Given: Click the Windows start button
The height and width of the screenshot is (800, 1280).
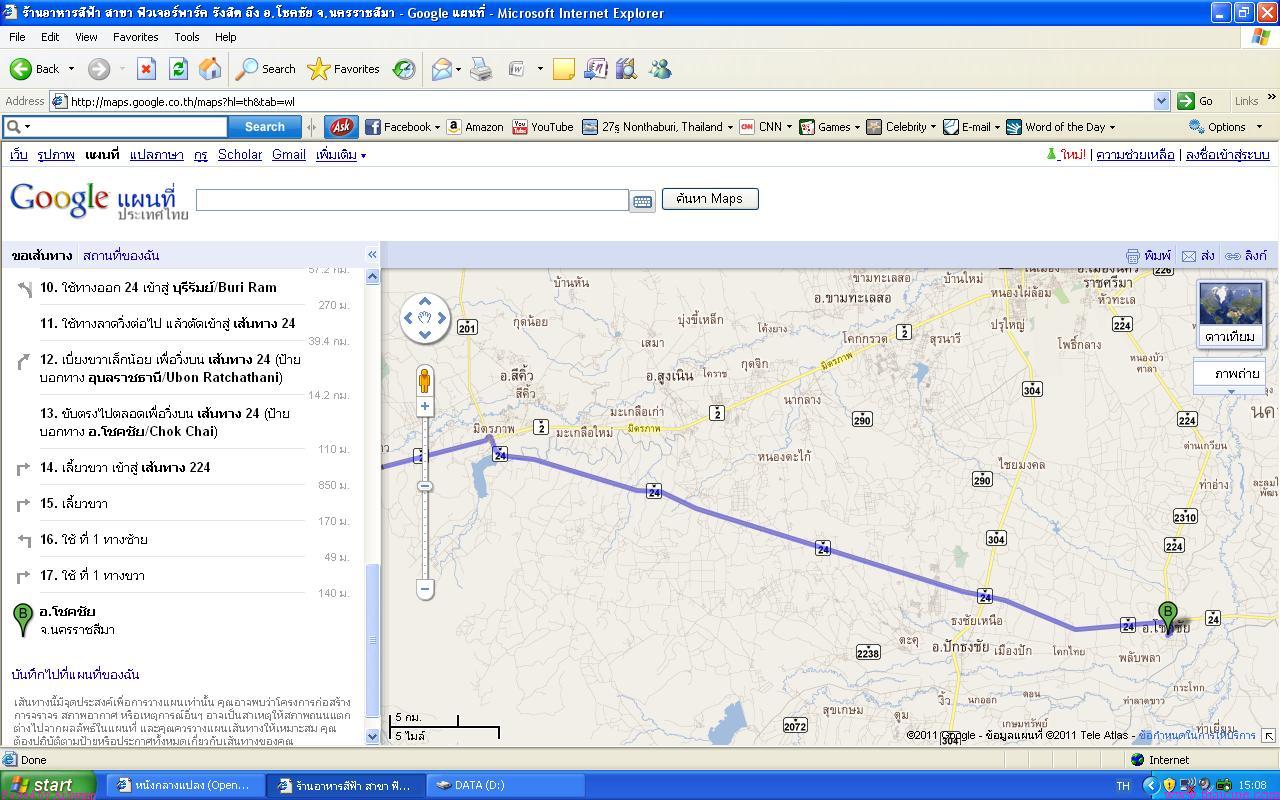Looking at the screenshot, I should pos(48,785).
